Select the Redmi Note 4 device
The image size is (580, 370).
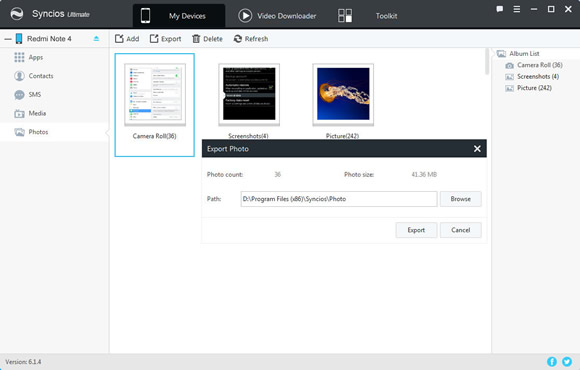point(49,39)
